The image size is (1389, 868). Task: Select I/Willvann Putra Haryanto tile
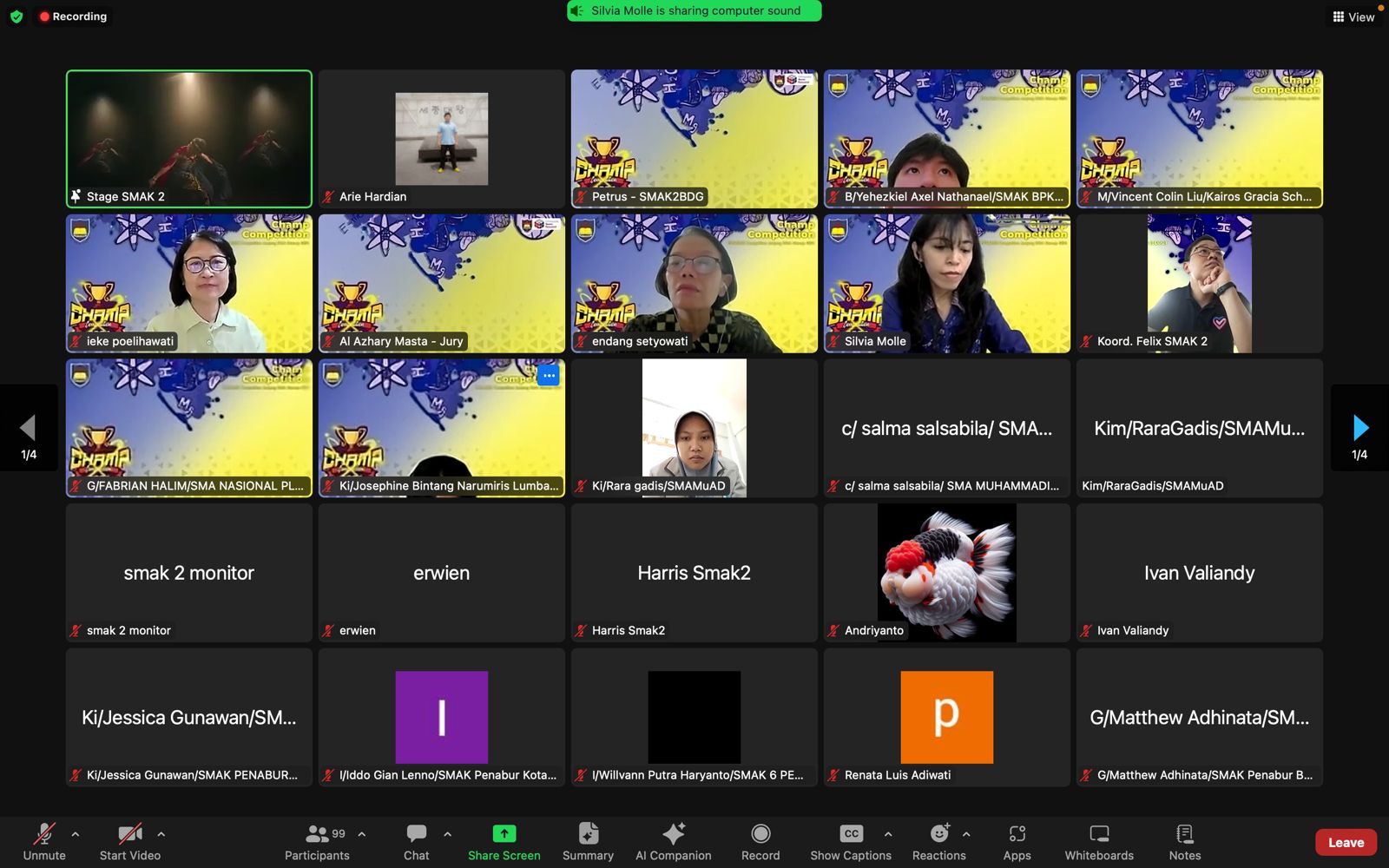(x=694, y=718)
